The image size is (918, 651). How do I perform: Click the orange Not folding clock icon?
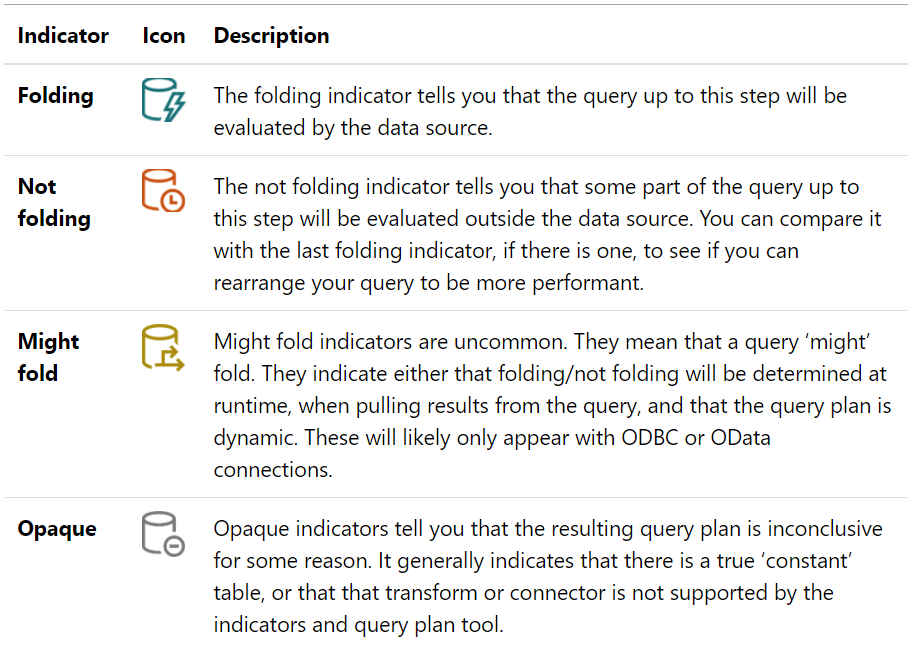pos(163,190)
